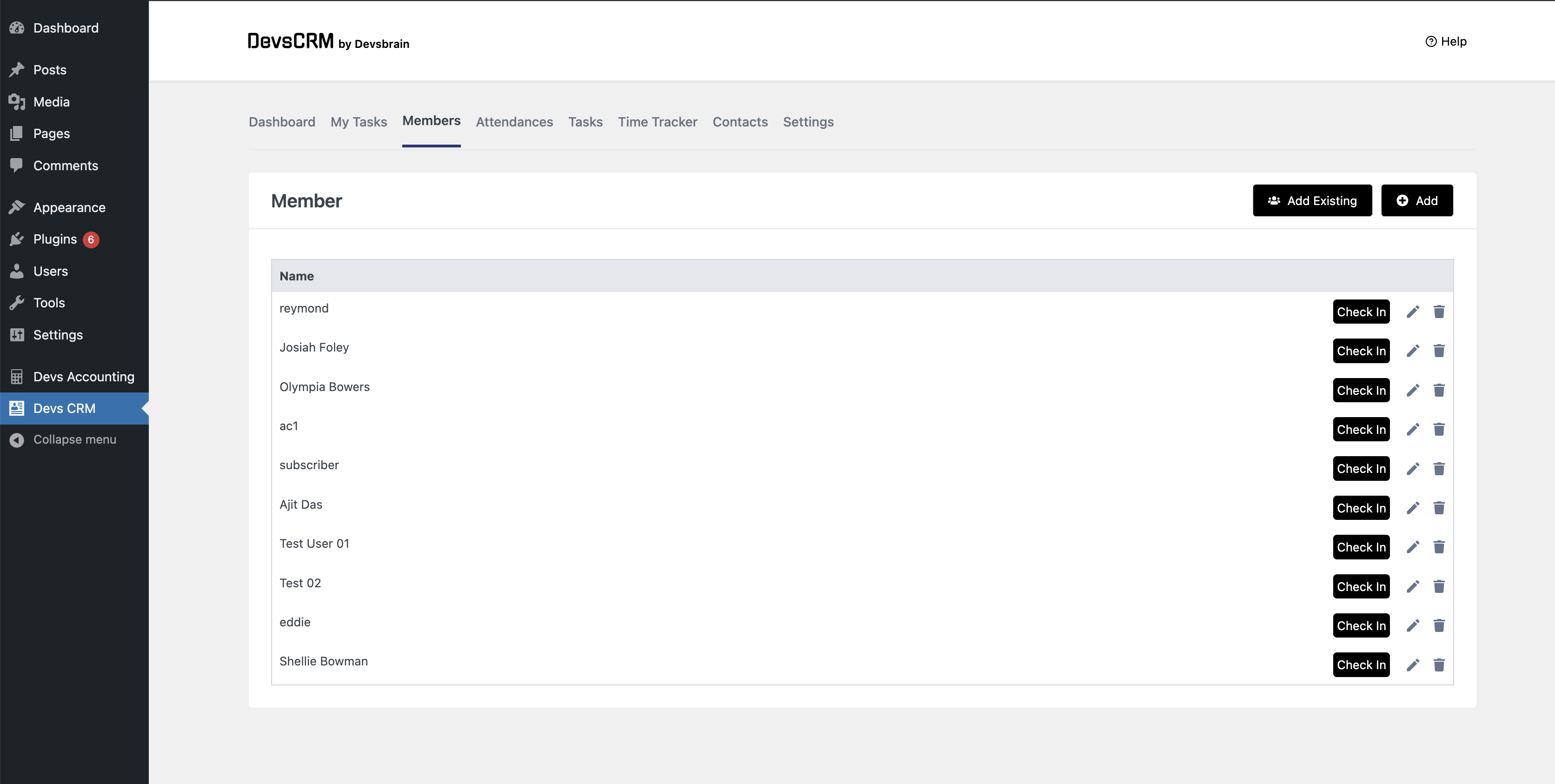Edit Ajit Das with pencil icon

(x=1413, y=508)
